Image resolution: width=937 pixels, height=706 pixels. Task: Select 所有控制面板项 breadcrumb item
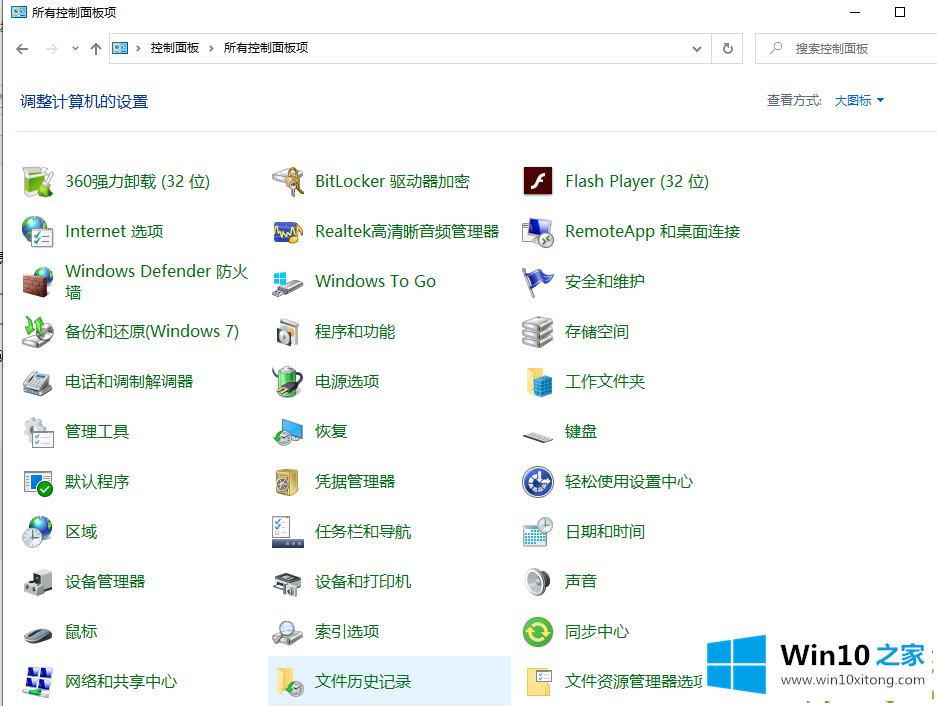pyautogui.click(x=266, y=48)
